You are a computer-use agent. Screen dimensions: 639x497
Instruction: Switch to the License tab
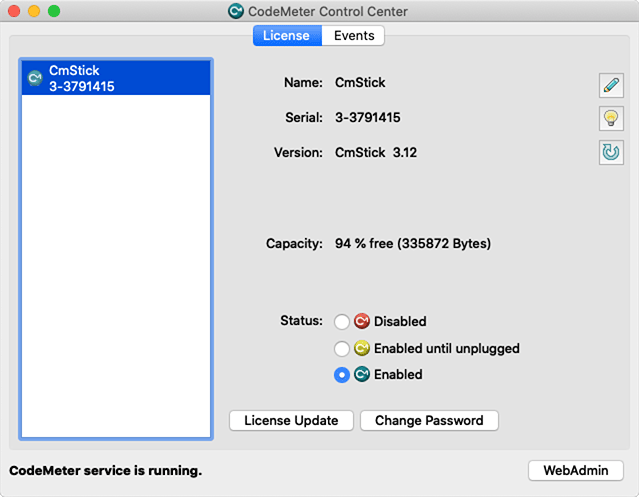coord(287,35)
